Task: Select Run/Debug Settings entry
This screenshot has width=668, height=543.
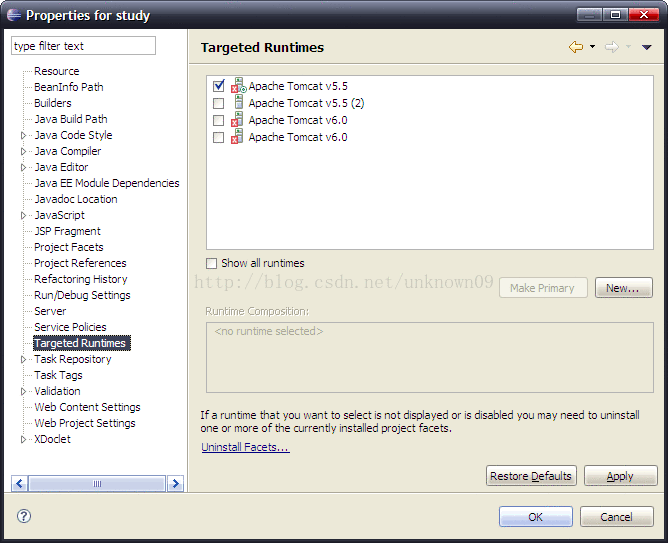Action: [82, 295]
